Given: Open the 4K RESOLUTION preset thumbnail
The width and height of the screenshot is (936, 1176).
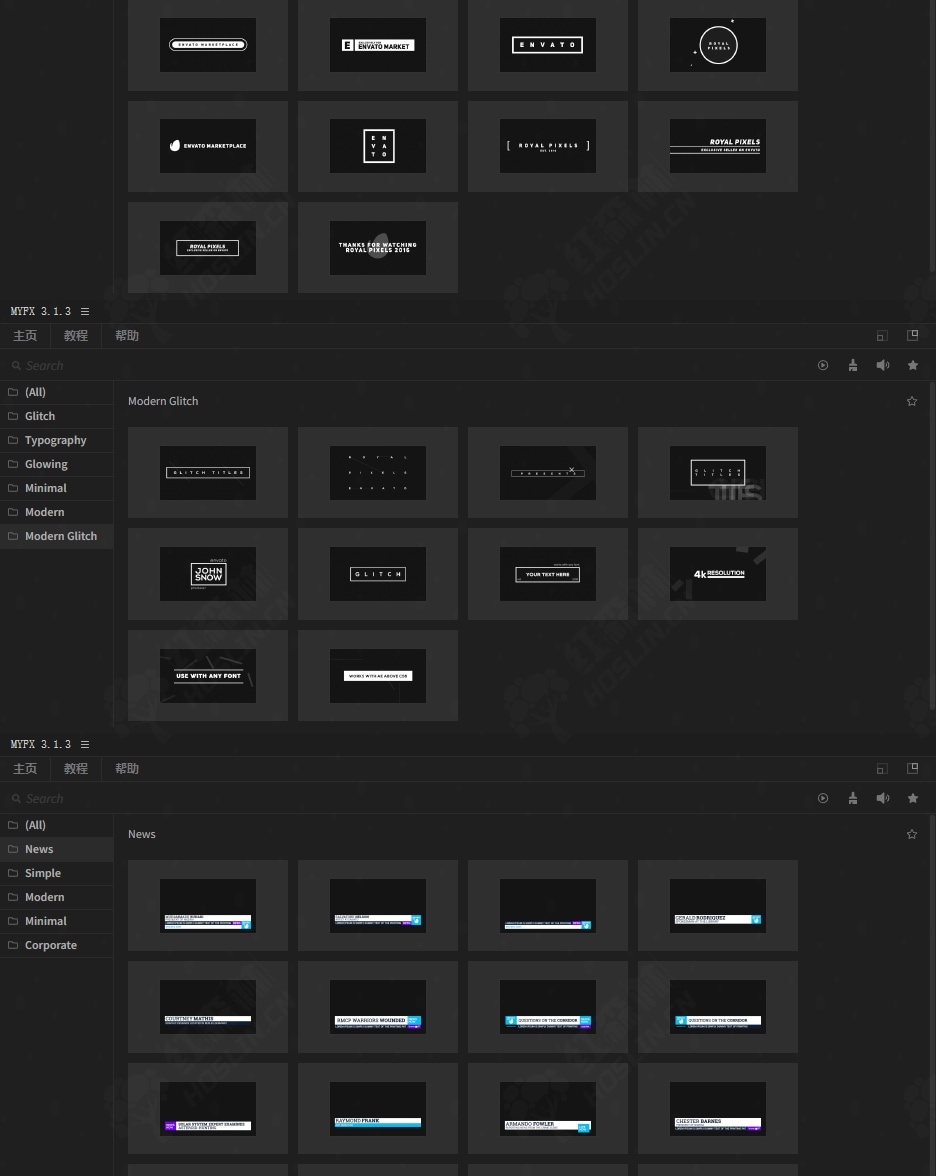Looking at the screenshot, I should (718, 574).
